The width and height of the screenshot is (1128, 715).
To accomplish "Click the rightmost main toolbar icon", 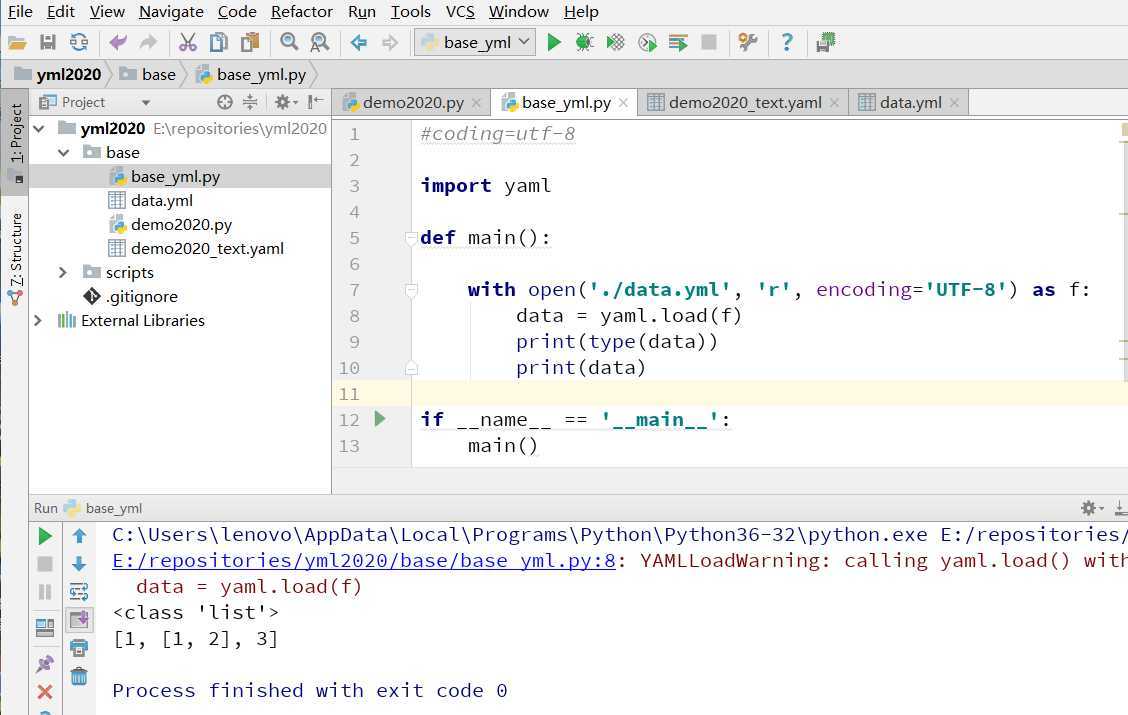I will click(x=826, y=43).
